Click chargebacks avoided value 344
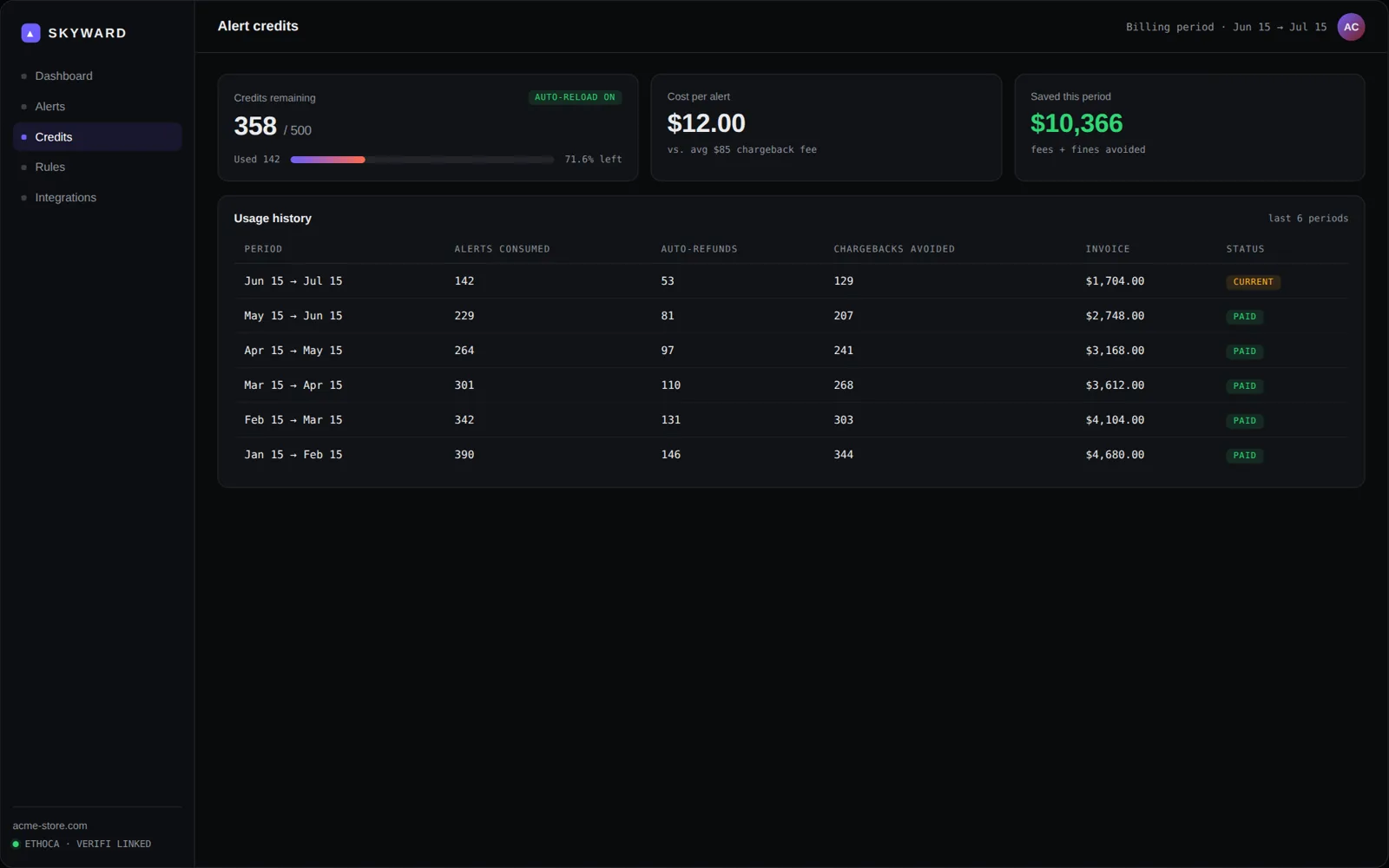This screenshot has width=1389, height=868. coord(844,455)
